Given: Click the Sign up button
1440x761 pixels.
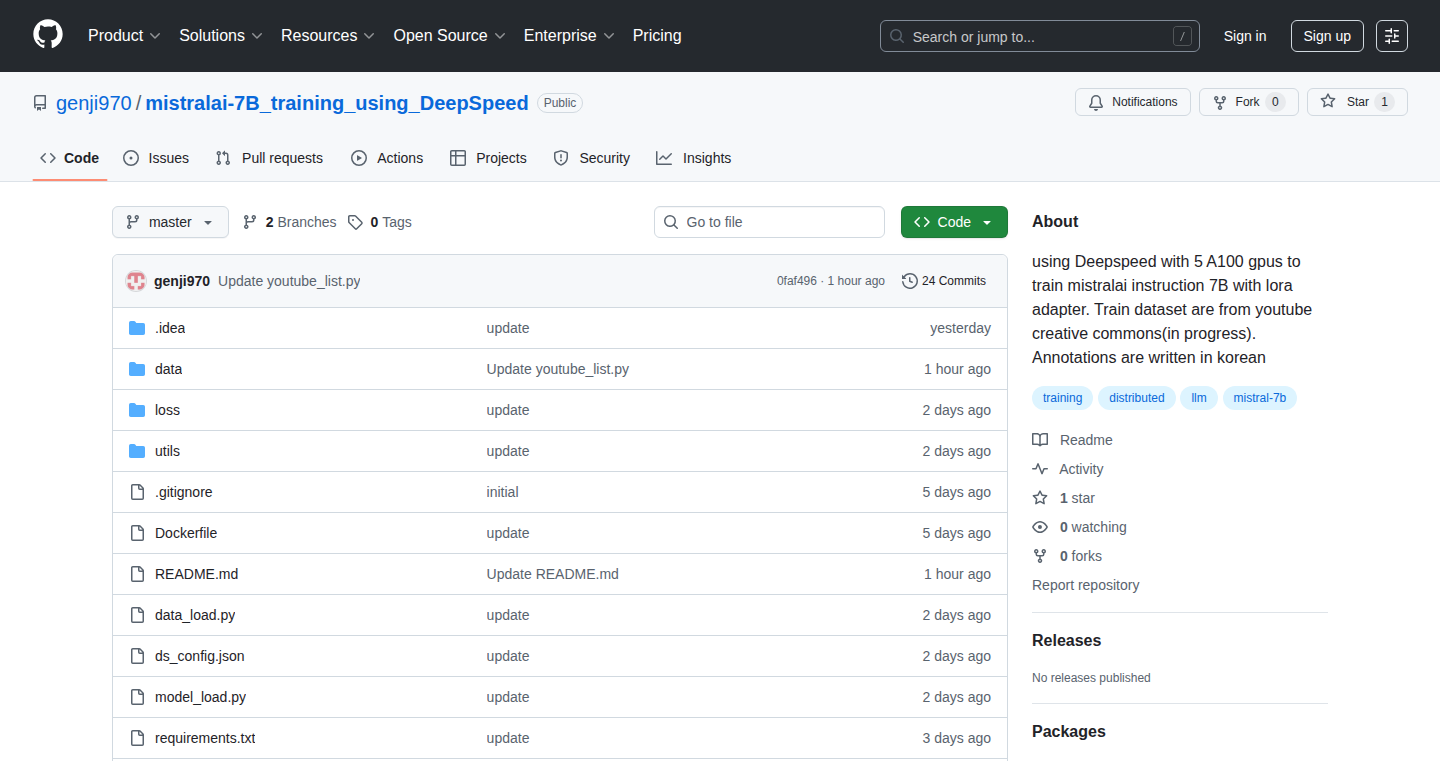Looking at the screenshot, I should coord(1327,36).
